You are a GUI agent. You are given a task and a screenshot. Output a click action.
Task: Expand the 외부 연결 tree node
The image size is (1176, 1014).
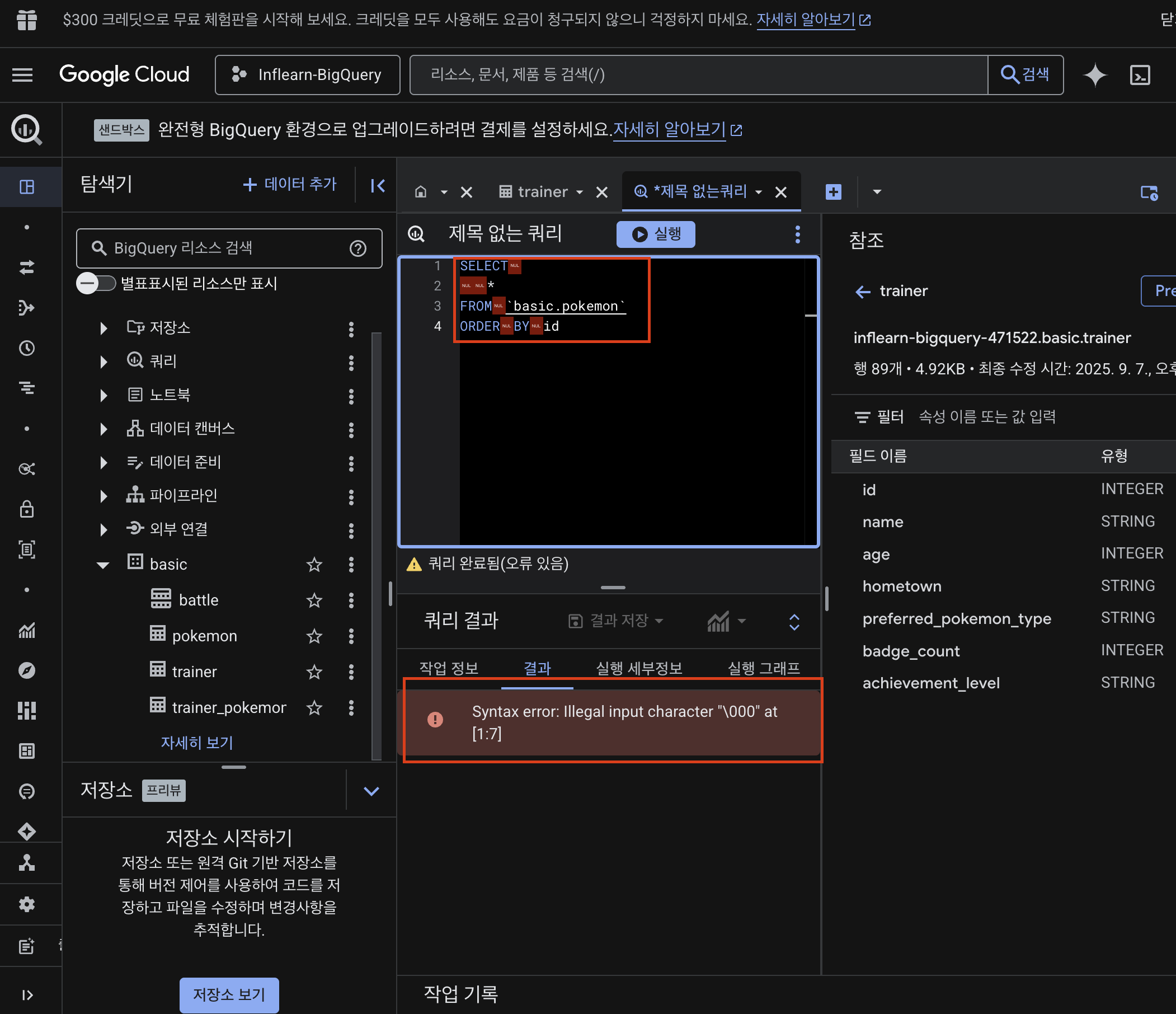104,529
